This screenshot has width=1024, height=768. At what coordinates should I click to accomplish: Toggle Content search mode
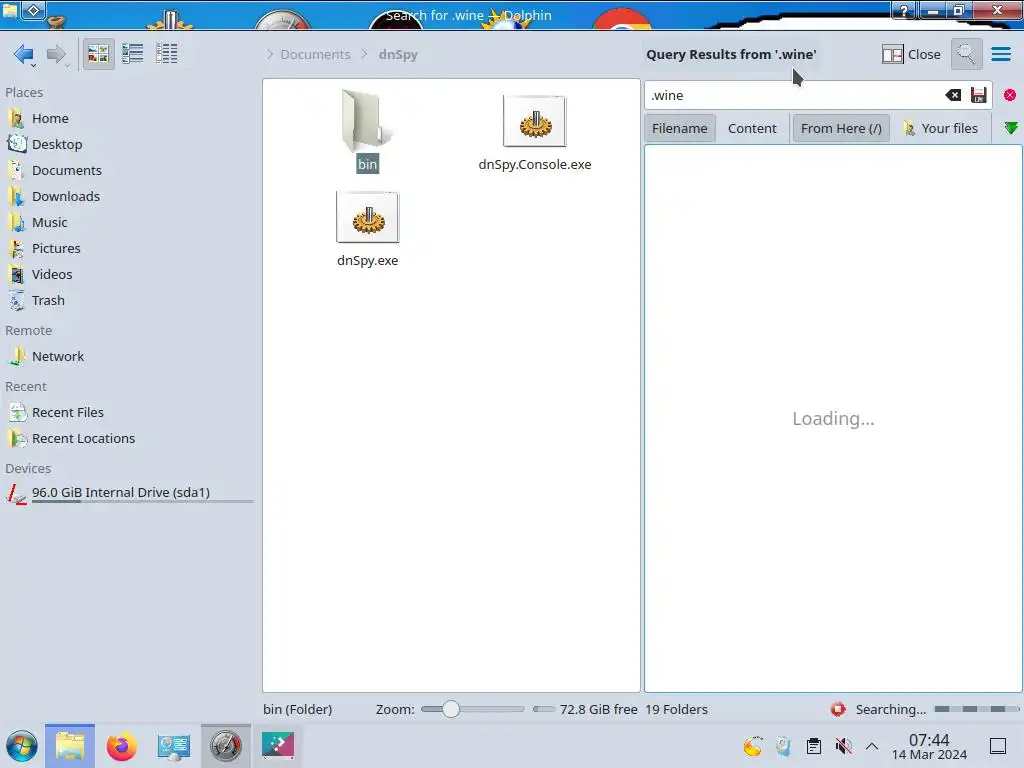752,128
